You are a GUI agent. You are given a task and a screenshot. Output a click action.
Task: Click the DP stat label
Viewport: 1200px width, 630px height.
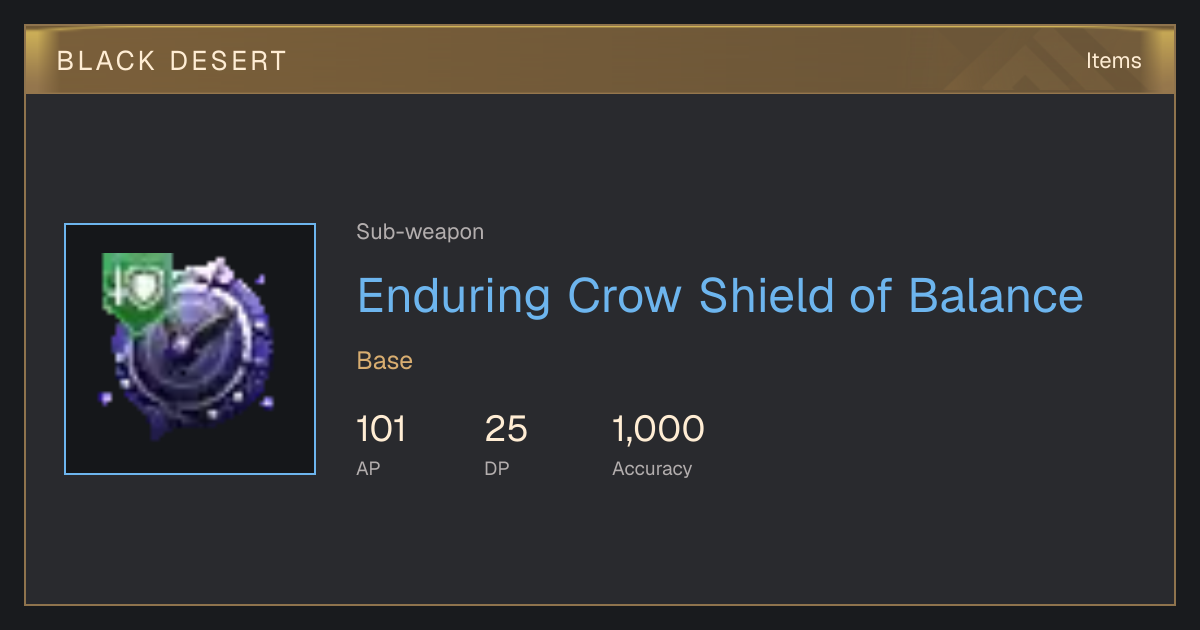tap(497, 469)
